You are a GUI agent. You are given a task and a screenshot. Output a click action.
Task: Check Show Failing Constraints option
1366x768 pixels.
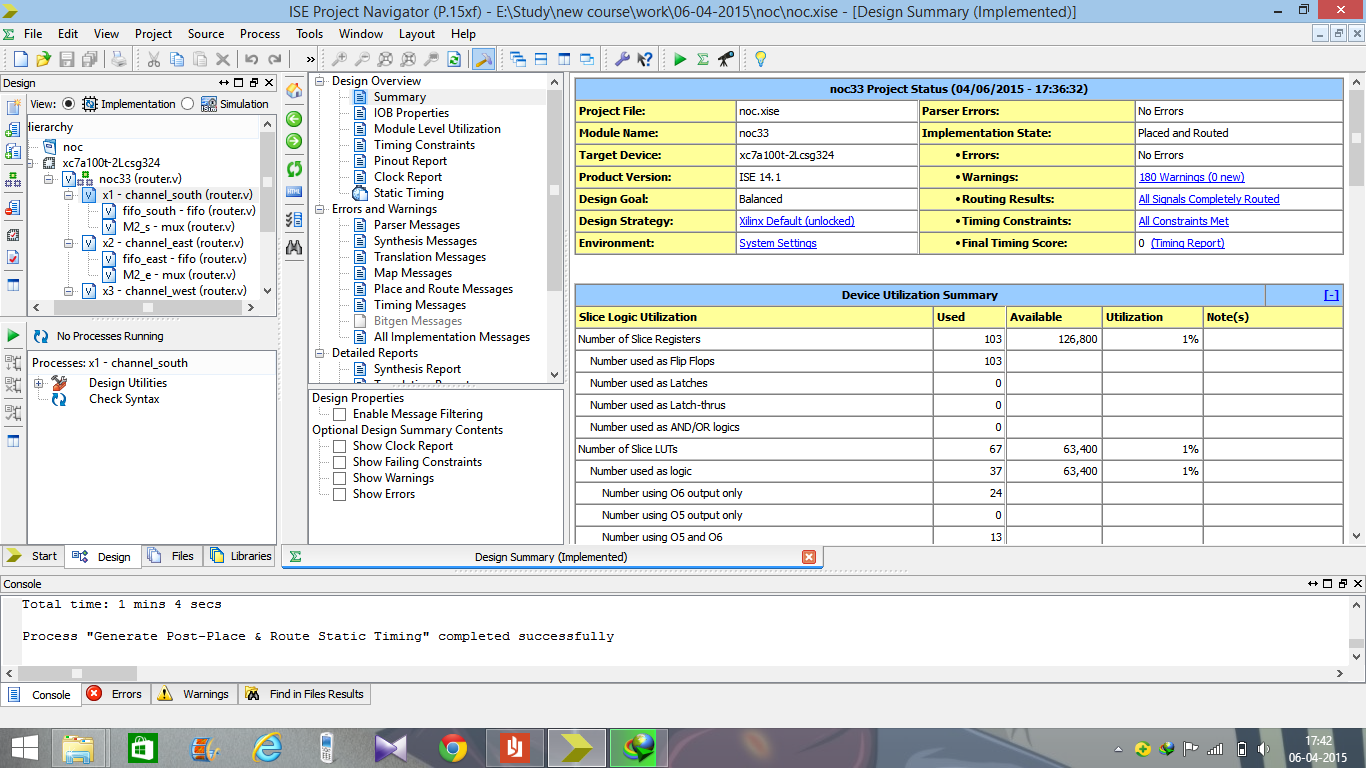point(340,462)
